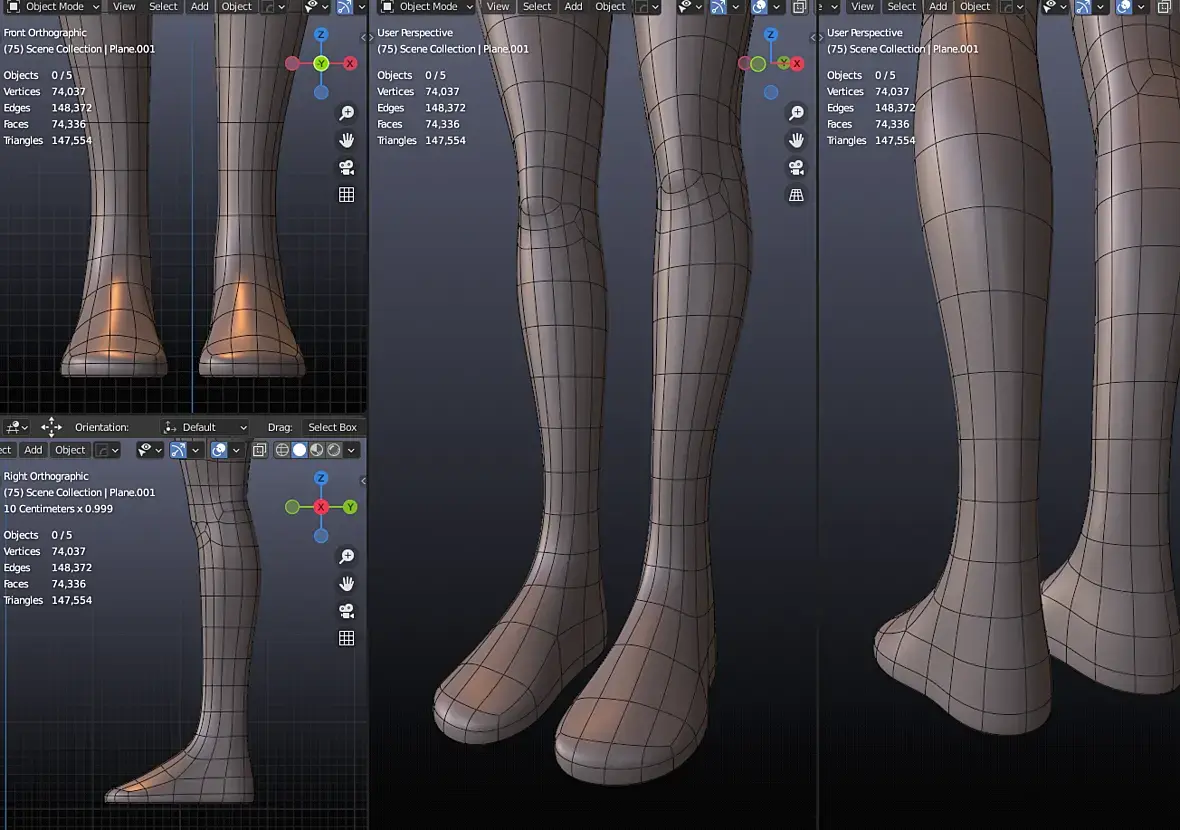
Task: Click the blue Z axis gizmo in Right Orthographic viewport
Action: pos(321,479)
